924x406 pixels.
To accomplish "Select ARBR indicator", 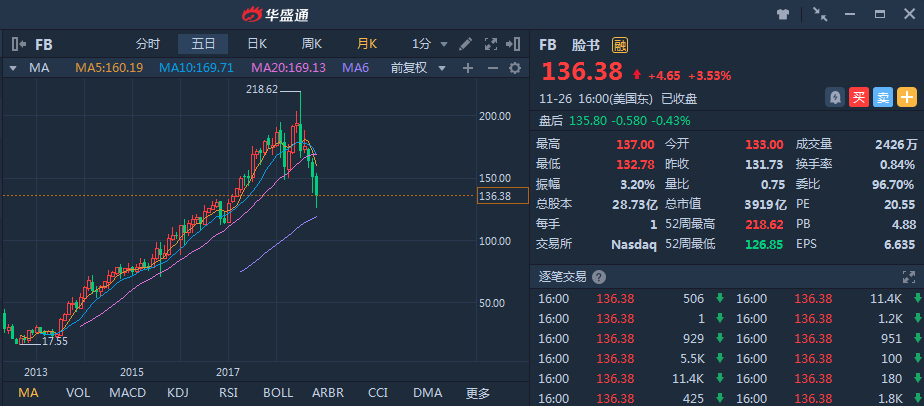I will coord(328,393).
